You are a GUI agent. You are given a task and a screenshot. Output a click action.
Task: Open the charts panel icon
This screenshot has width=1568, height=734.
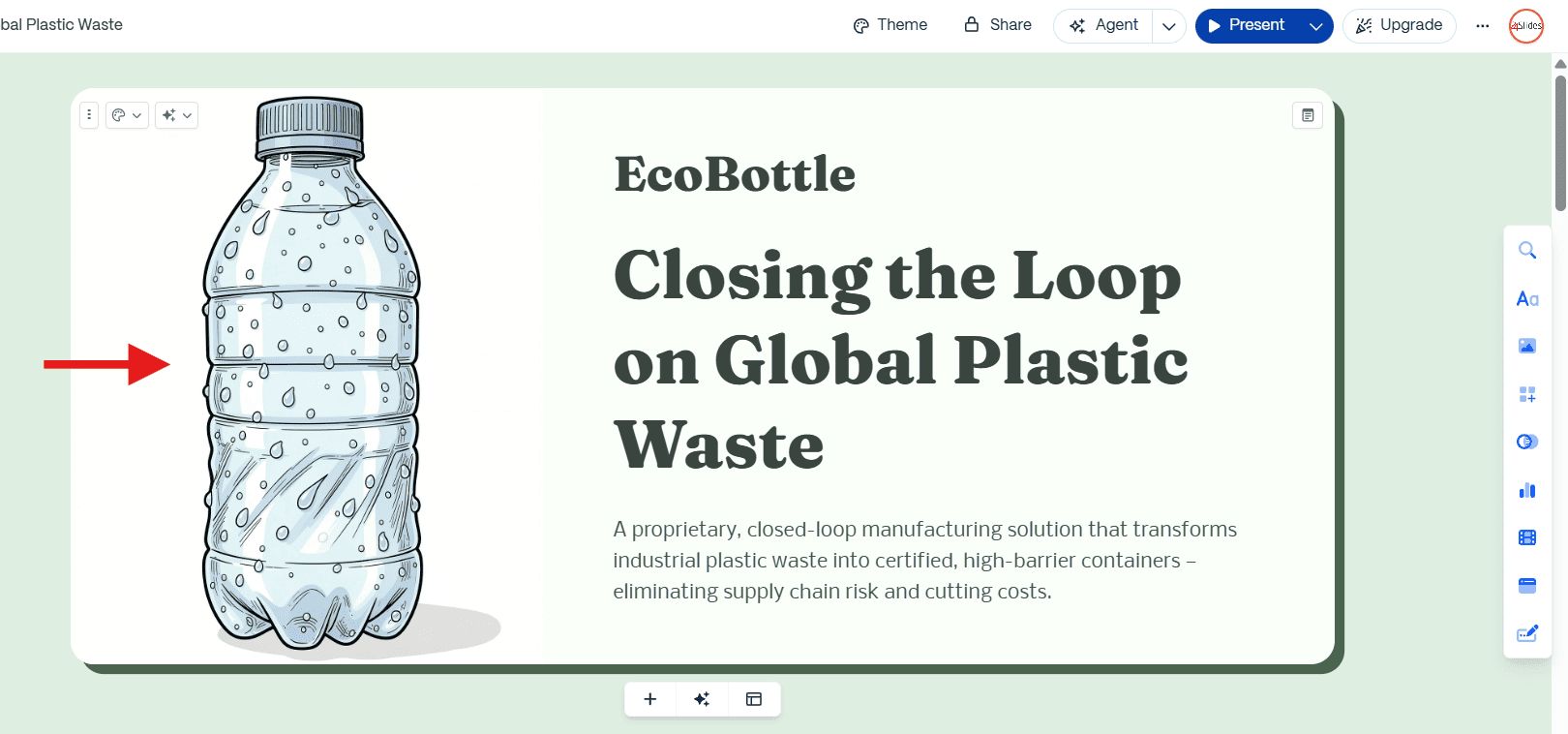click(1527, 490)
